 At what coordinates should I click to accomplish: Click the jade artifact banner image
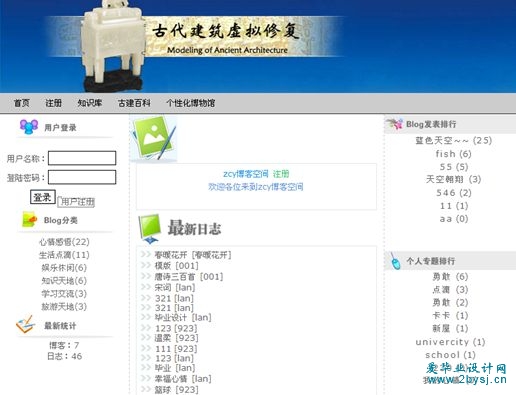point(114,46)
